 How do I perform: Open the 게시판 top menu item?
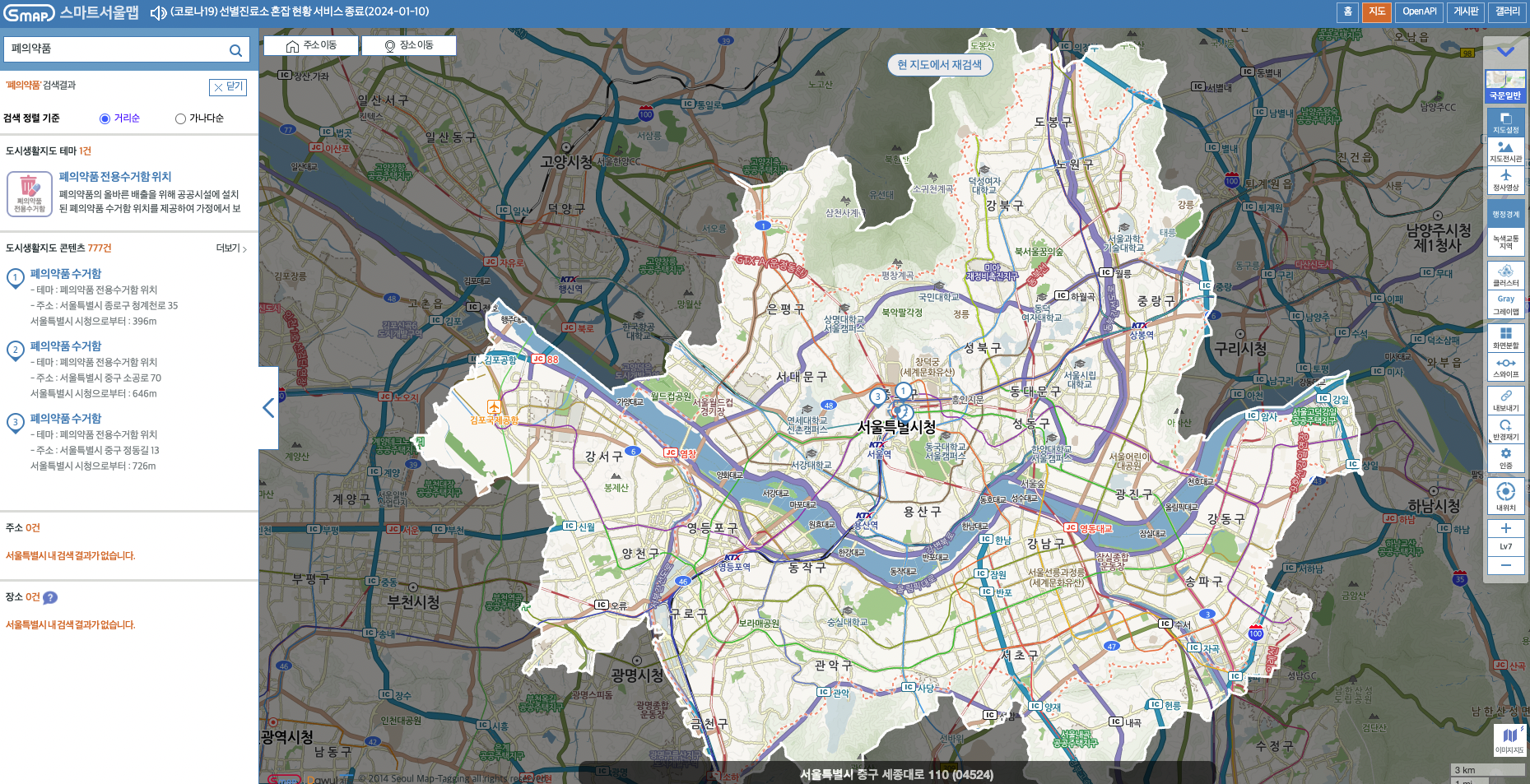1466,12
